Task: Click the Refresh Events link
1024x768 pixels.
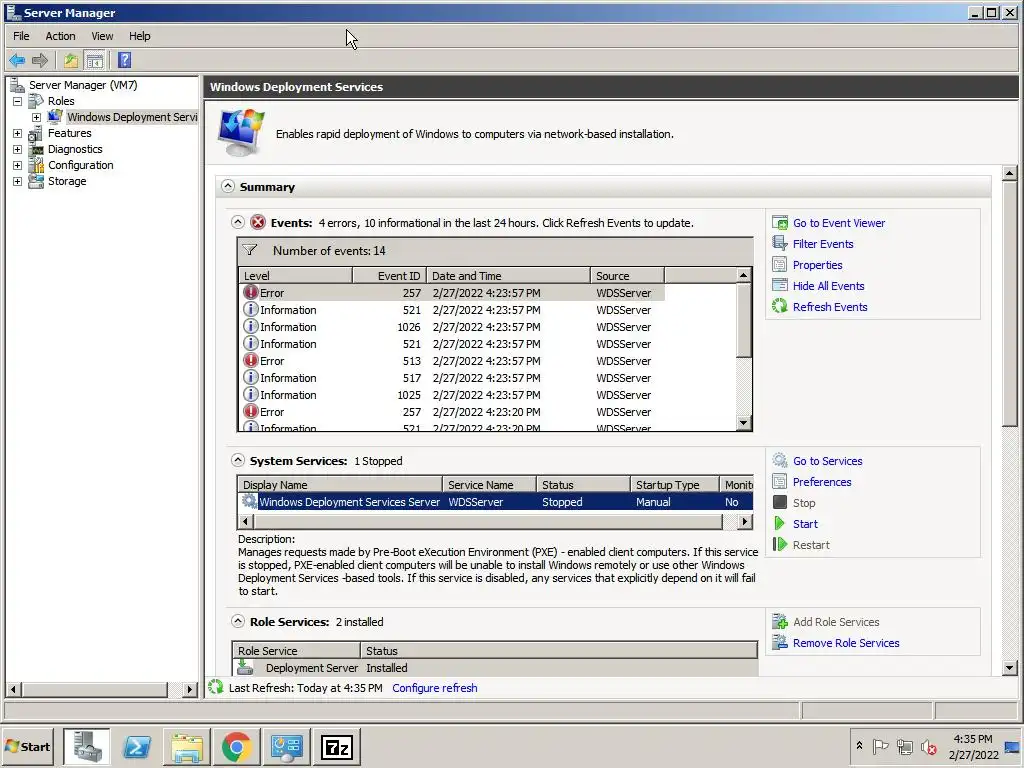Action: pyautogui.click(x=829, y=306)
